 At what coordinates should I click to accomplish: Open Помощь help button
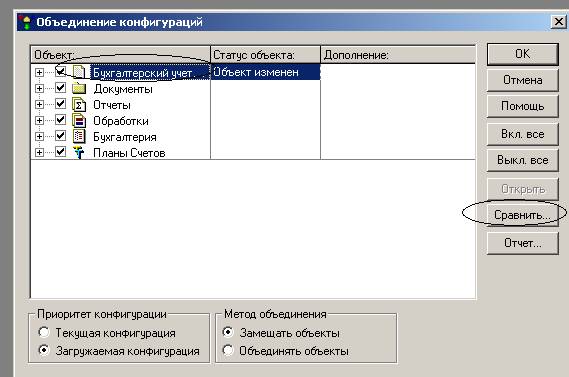(522, 106)
